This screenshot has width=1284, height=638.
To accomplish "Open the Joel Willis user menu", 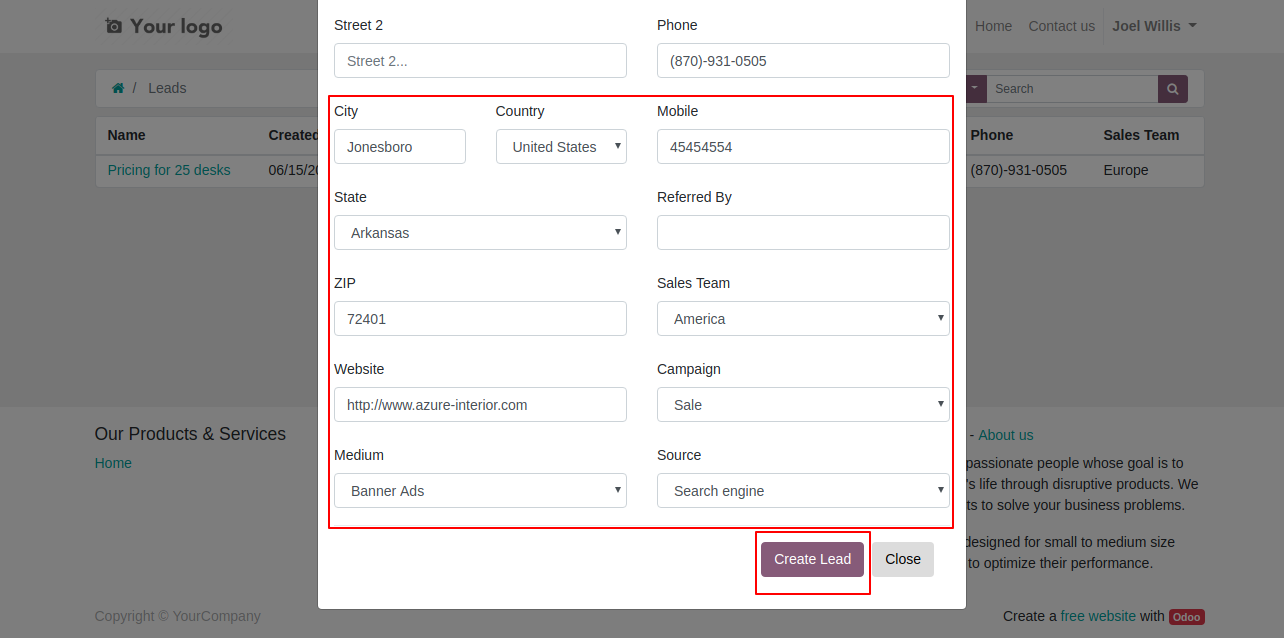I will pos(1154,26).
